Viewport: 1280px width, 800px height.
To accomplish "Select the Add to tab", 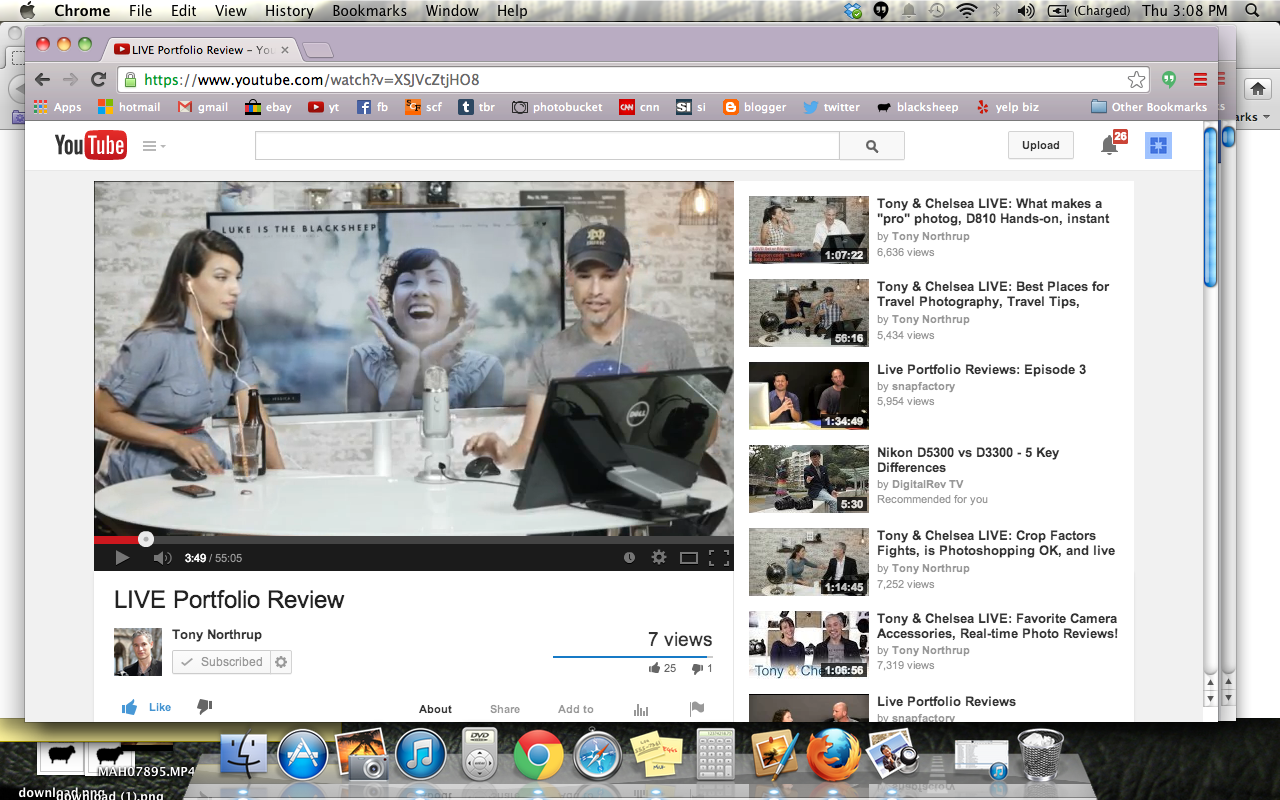I will click(x=576, y=709).
